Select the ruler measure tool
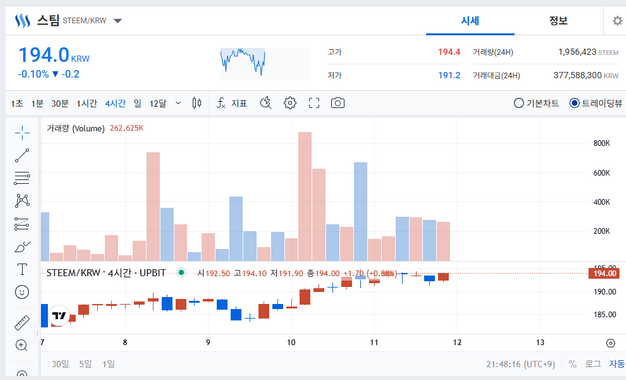The image size is (626, 380). tap(22, 323)
